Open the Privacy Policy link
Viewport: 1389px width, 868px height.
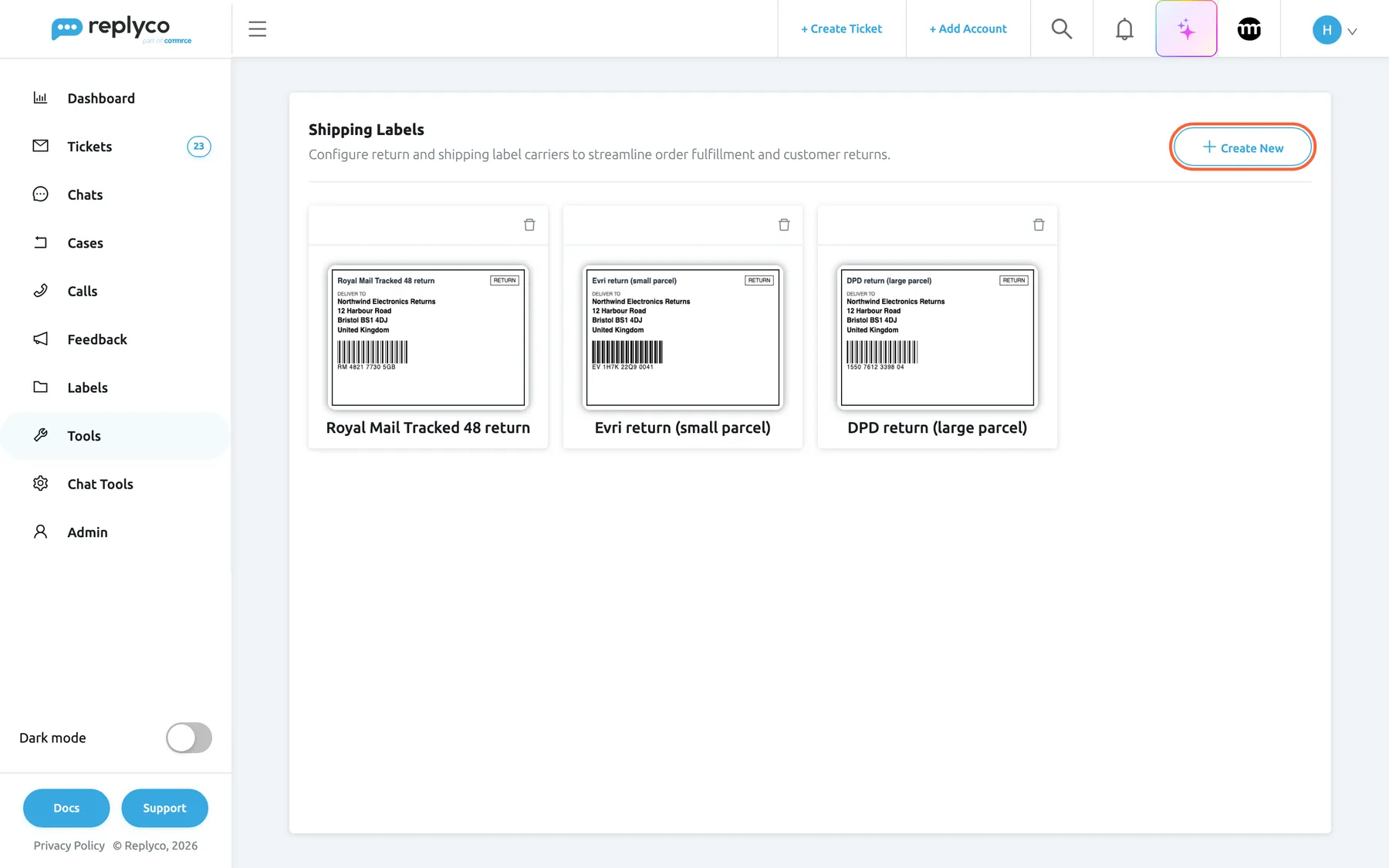point(69,846)
